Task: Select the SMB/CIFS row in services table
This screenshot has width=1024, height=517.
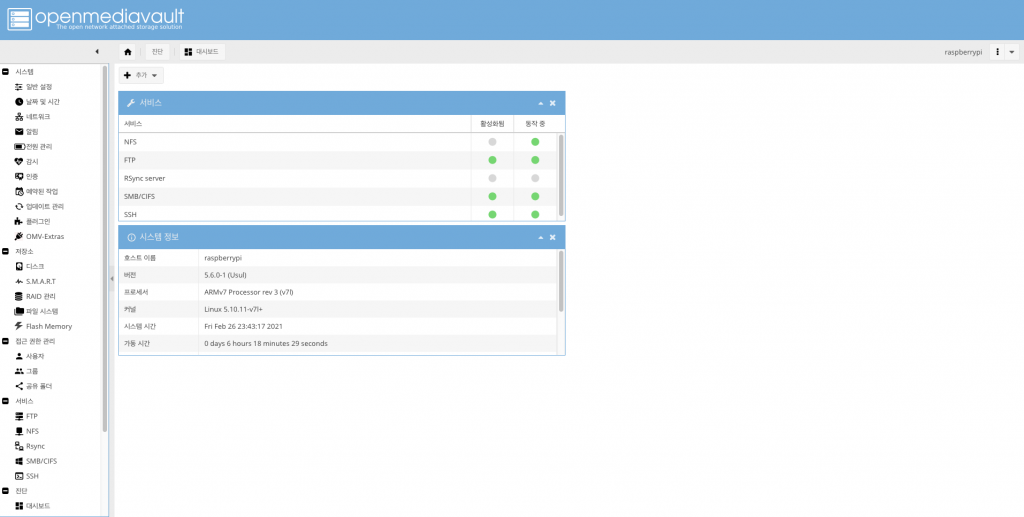Action: pyautogui.click(x=338, y=196)
